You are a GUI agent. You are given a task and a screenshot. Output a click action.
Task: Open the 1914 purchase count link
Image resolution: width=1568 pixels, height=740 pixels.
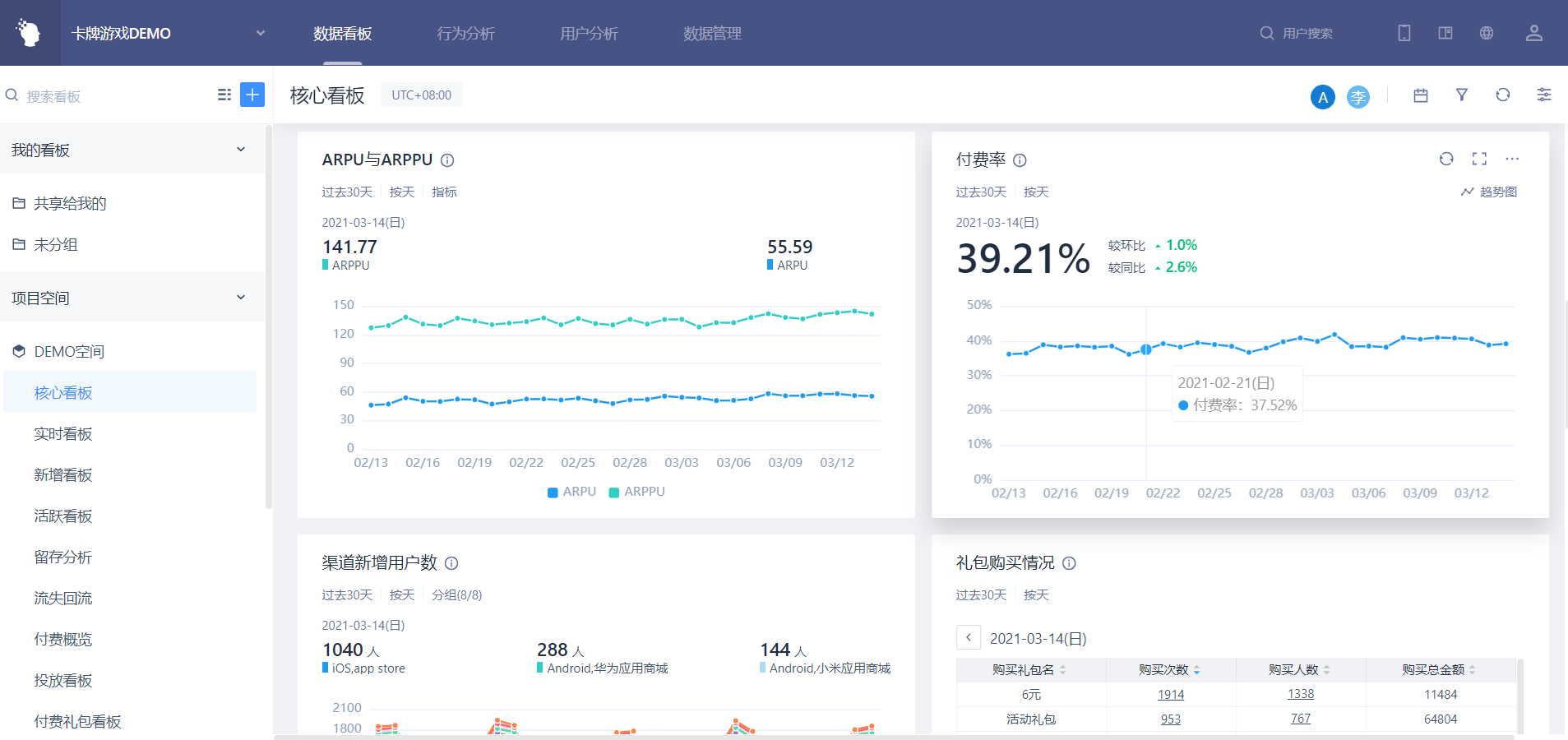(x=1171, y=695)
